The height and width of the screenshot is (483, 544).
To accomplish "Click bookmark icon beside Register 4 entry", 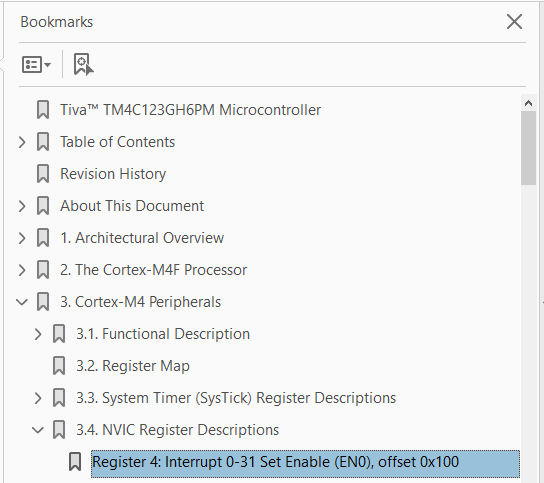I will [75, 462].
